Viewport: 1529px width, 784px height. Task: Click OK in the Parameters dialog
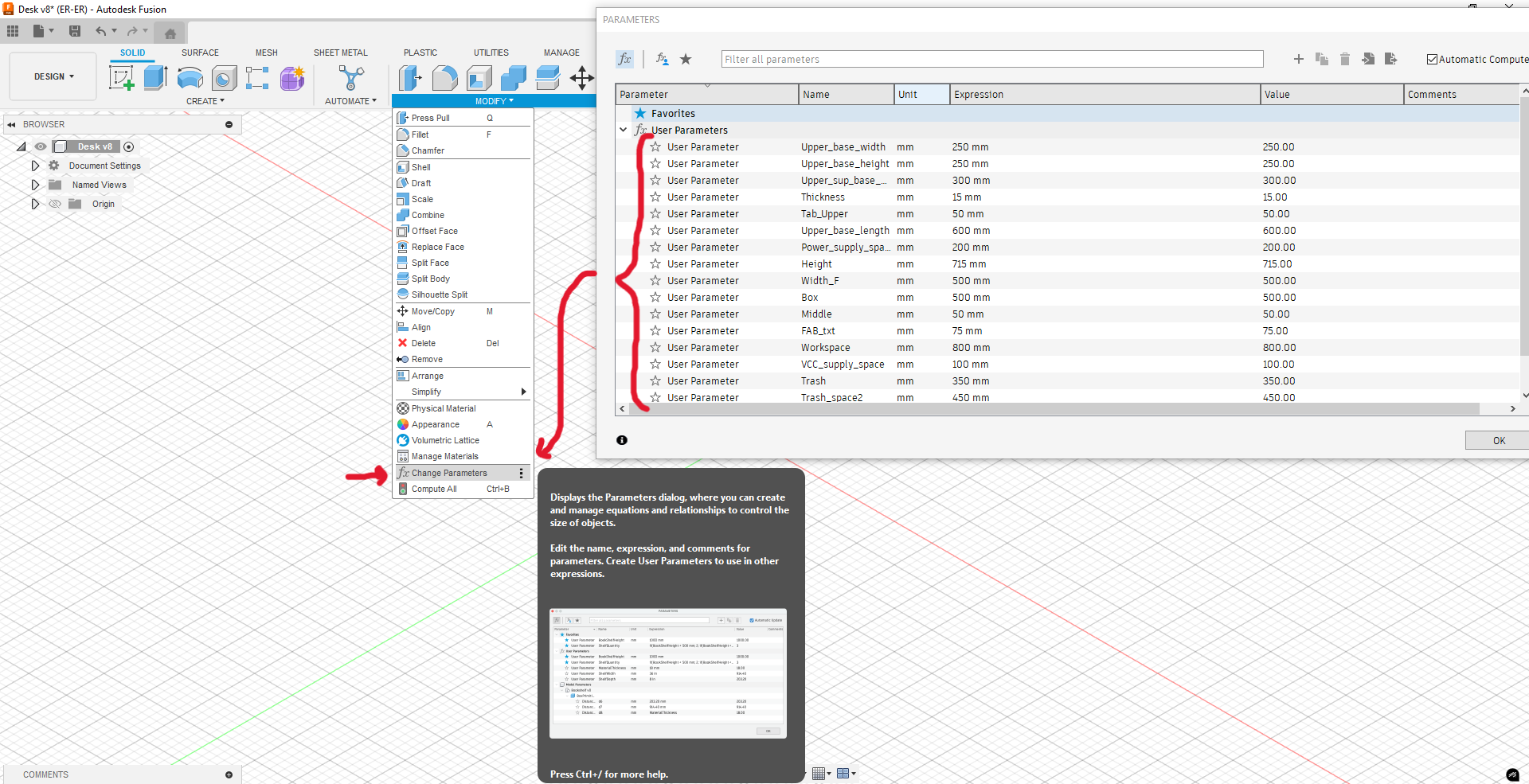(x=1498, y=440)
